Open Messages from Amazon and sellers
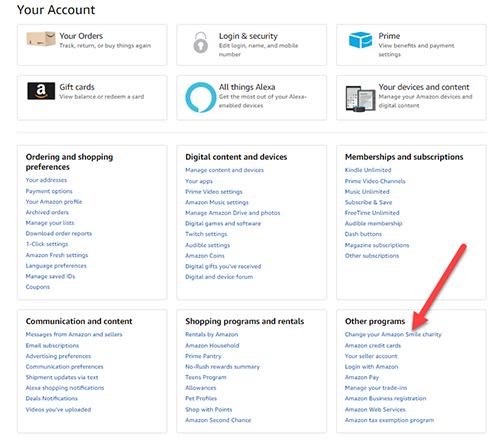The width and height of the screenshot is (500, 445). click(74, 334)
